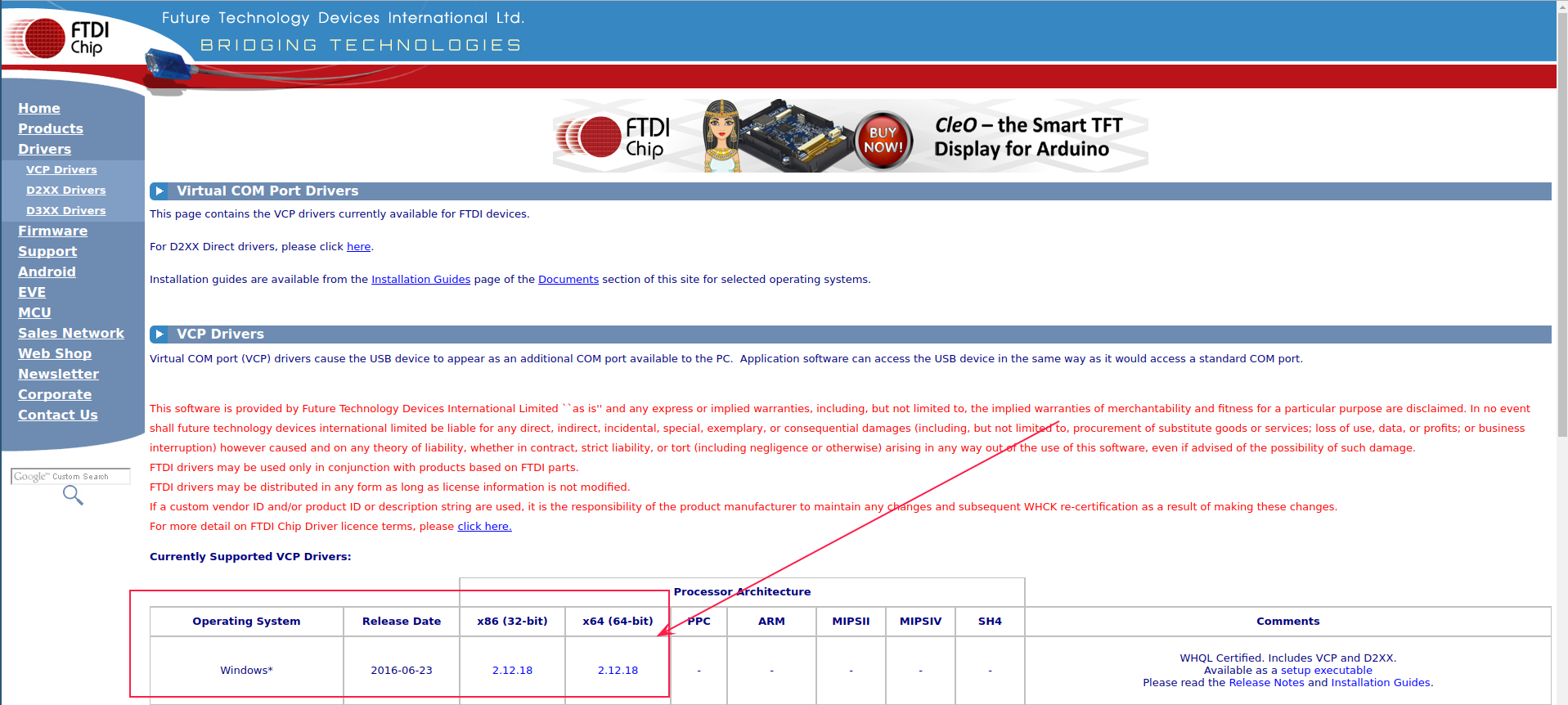
Task: Open the Drivers menu item
Action: (x=45, y=149)
